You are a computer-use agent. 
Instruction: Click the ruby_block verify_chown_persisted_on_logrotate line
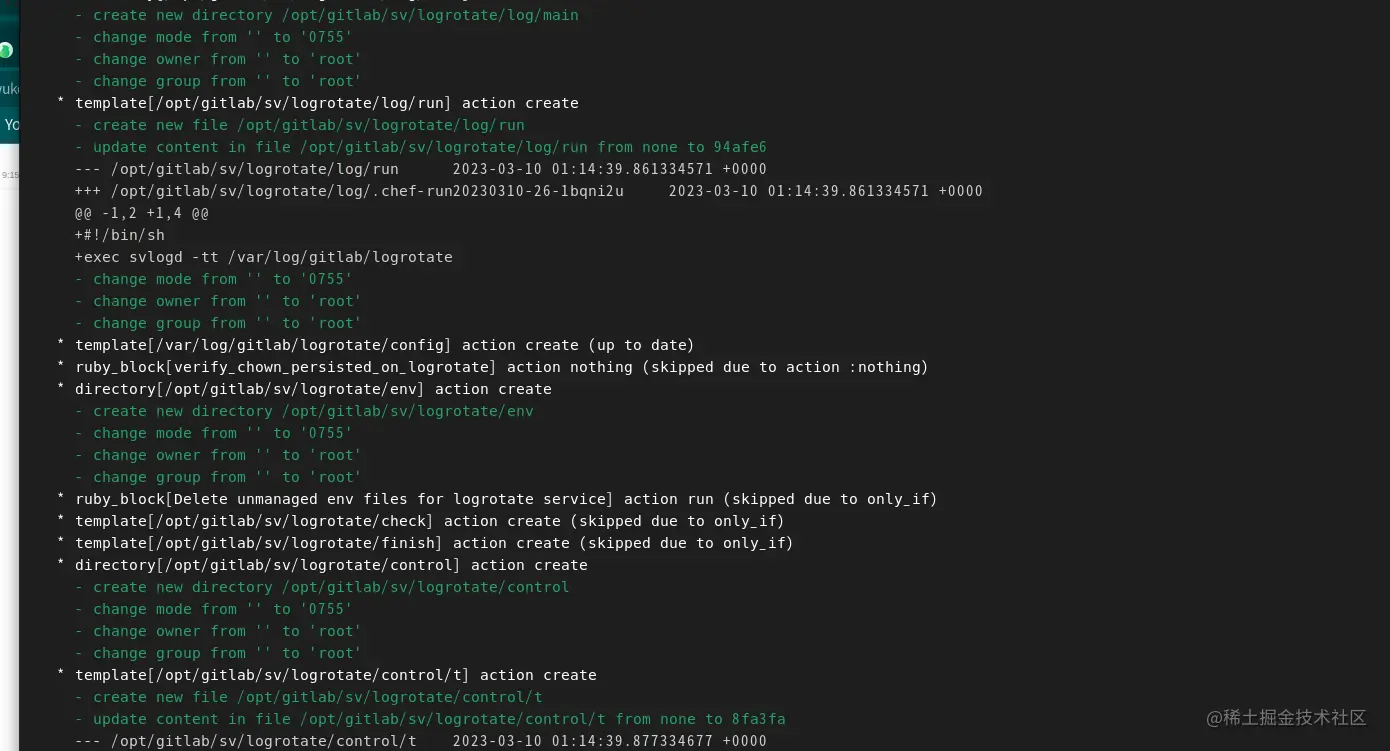tap(493, 367)
